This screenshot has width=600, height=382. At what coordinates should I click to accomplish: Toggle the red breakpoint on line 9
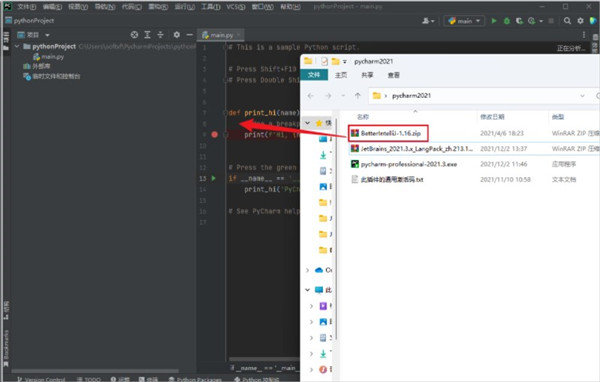point(214,134)
